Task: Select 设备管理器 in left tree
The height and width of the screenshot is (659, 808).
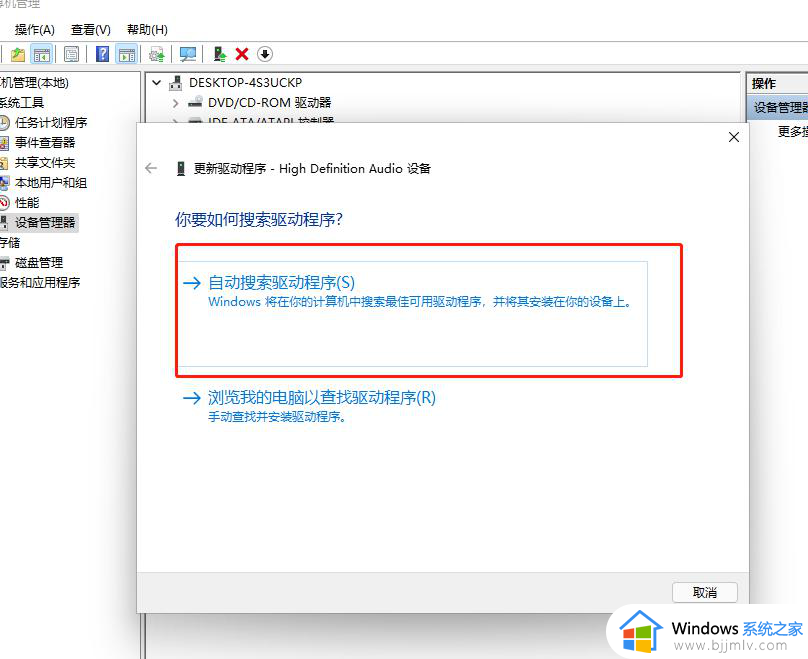Action: [45, 223]
